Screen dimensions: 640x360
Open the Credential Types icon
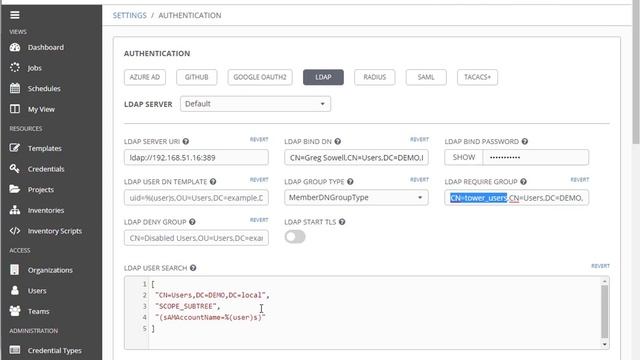click(x=15, y=350)
